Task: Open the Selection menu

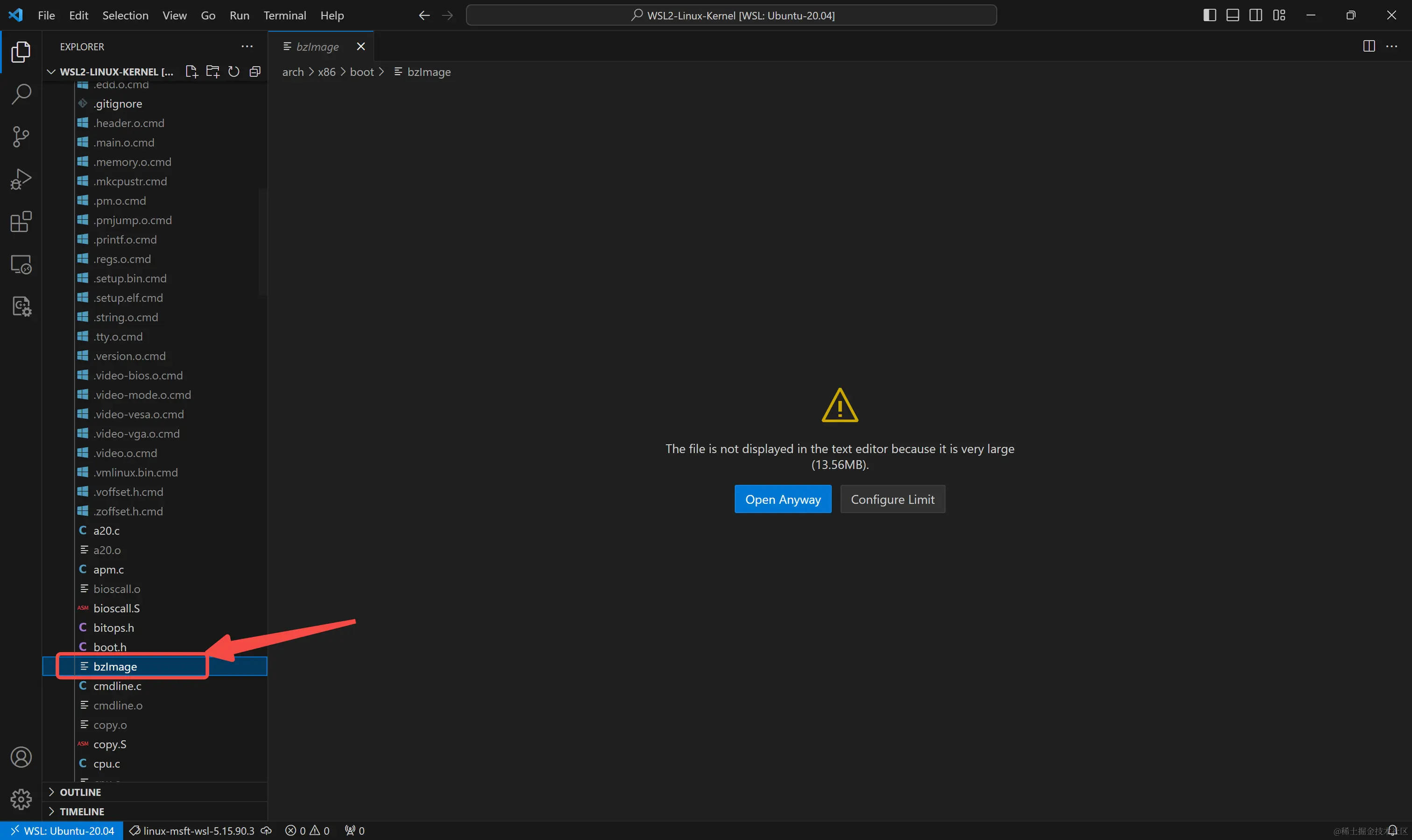Action: pyautogui.click(x=125, y=15)
